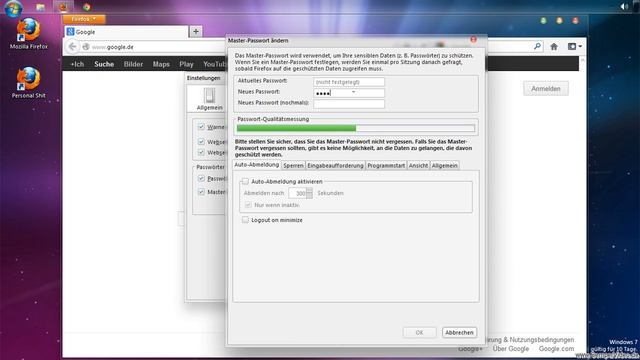640x360 pixels.
Task: Open the Personal Shit desktop shortcut
Action: (x=29, y=82)
